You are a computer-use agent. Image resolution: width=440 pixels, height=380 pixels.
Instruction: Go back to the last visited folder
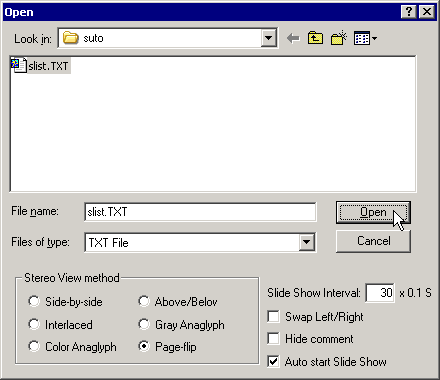pyautogui.click(x=293, y=38)
